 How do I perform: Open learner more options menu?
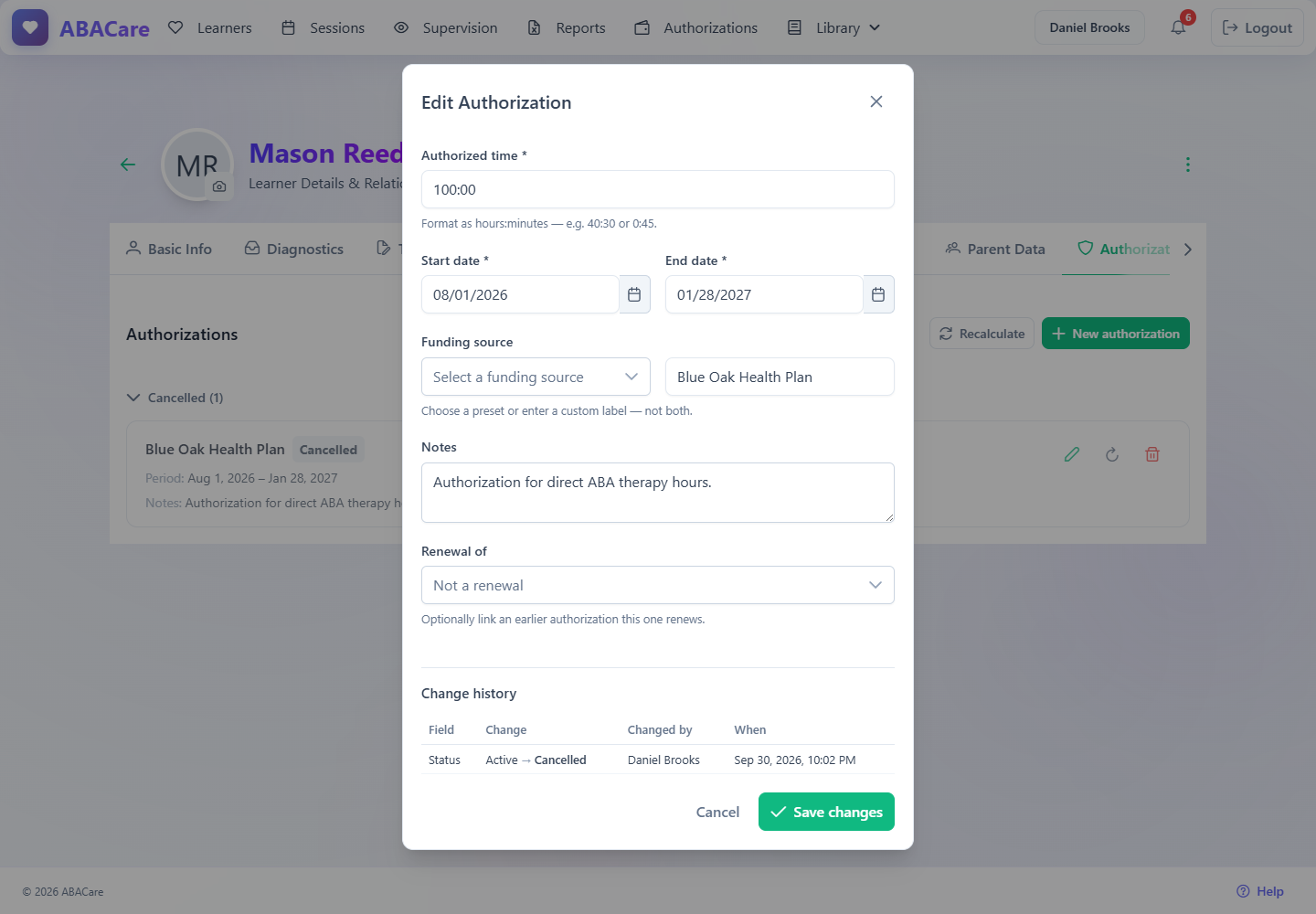click(x=1188, y=165)
